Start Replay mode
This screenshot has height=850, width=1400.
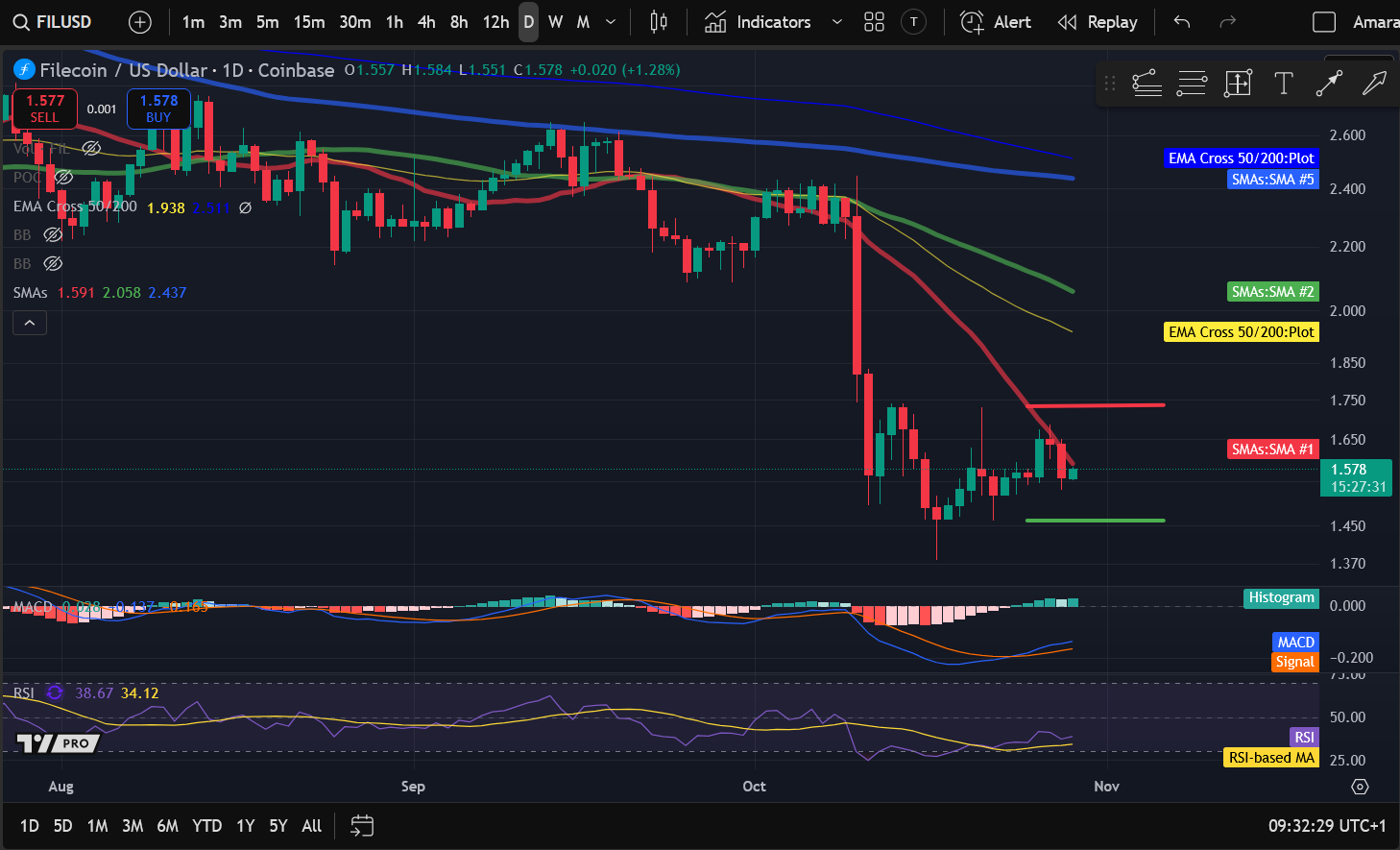coord(1098,21)
